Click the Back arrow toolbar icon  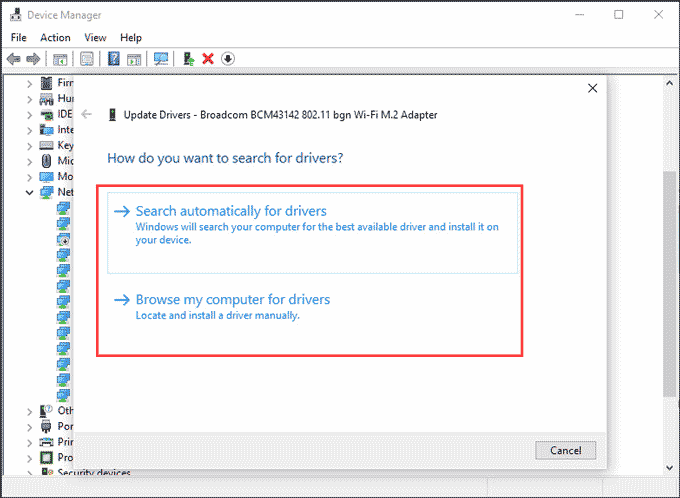pyautogui.click(x=14, y=59)
